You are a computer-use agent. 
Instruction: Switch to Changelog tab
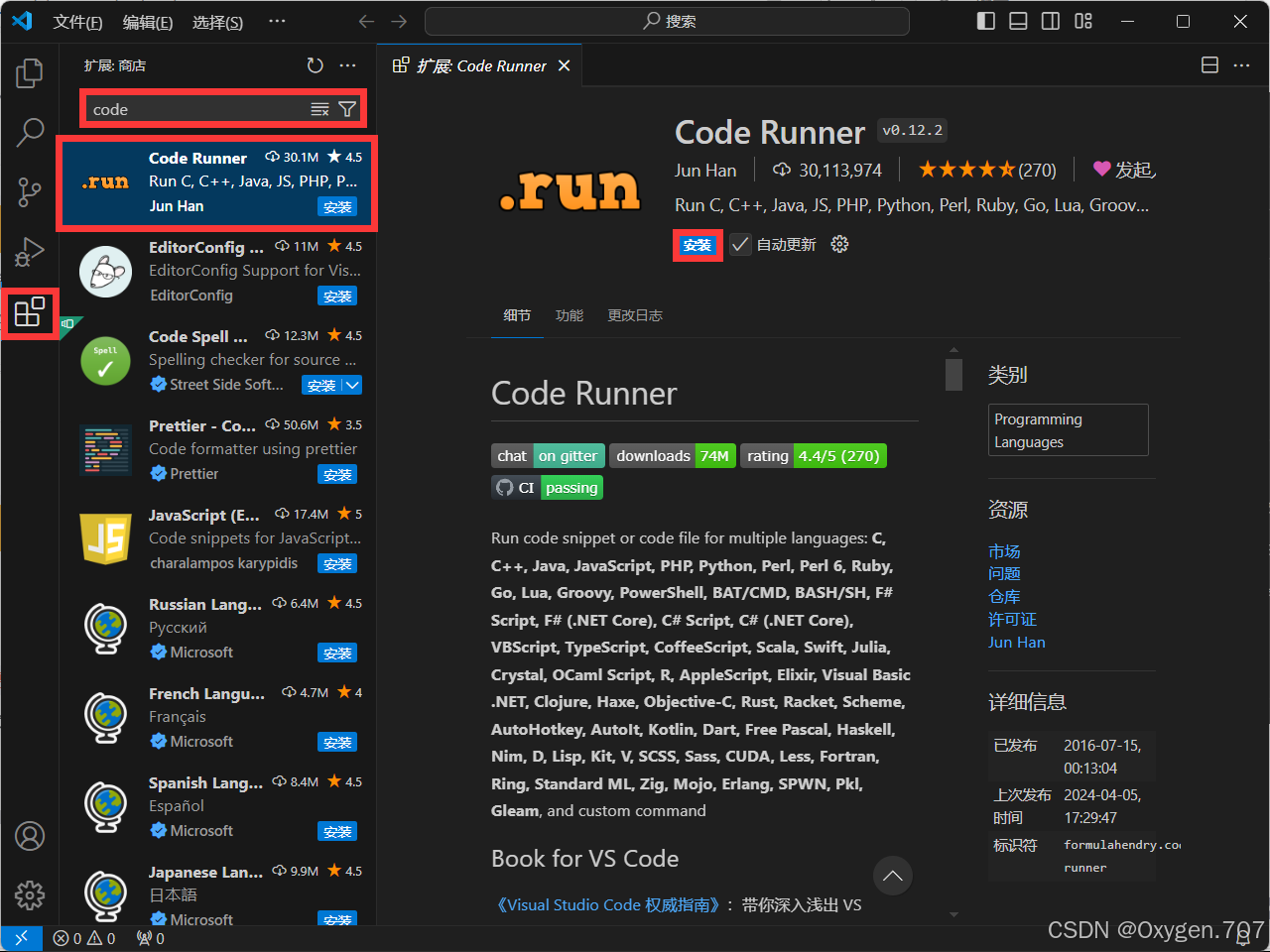pyautogui.click(x=635, y=315)
